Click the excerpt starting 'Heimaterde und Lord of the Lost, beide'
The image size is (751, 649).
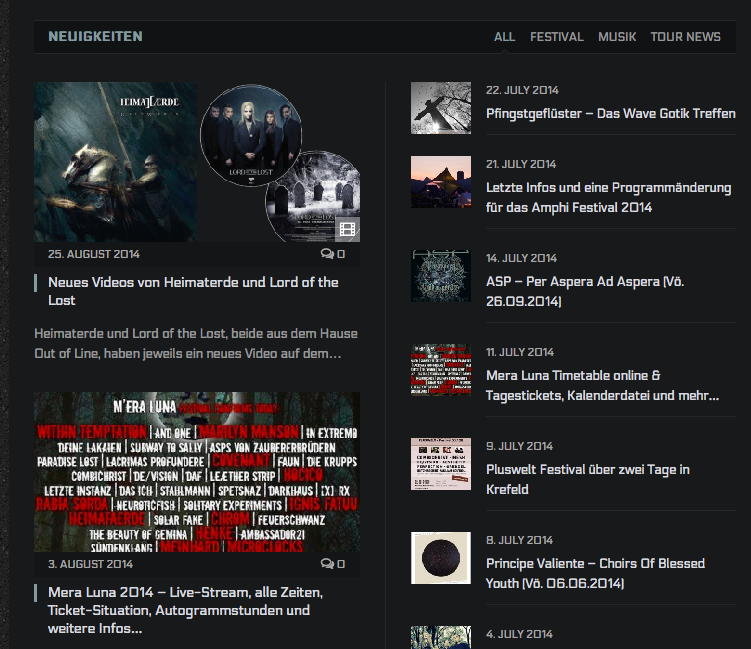[196, 343]
